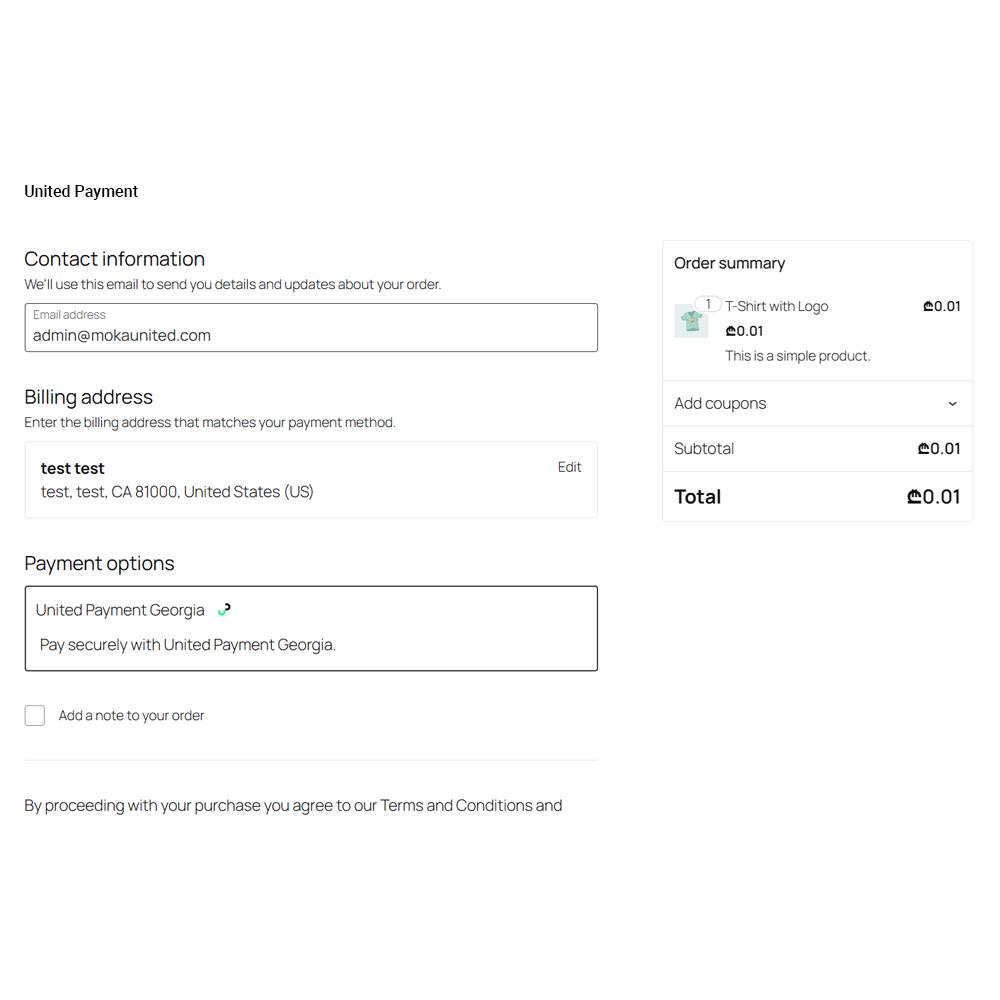1000x1000 pixels.
Task: Click the Edit link for billing address
Action: coord(569,466)
